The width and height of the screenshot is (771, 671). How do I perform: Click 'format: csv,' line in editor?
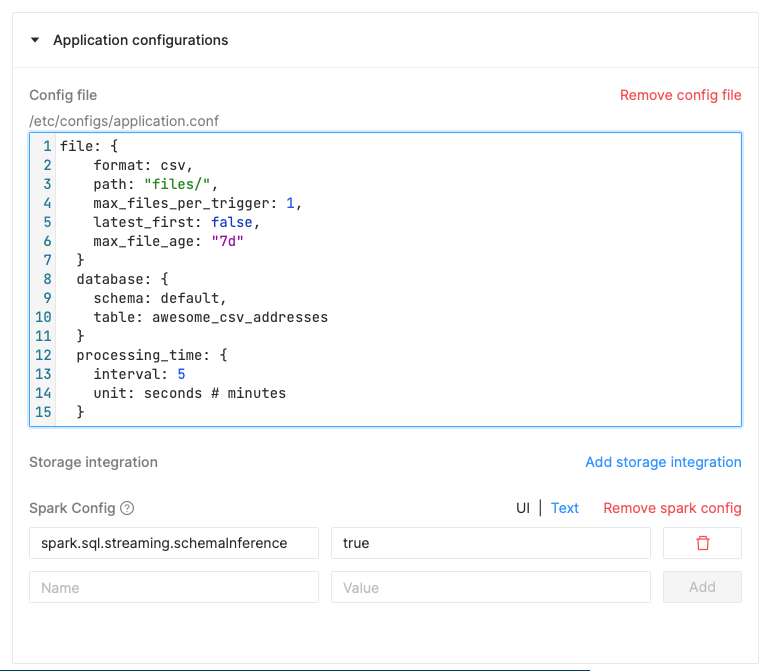click(143, 165)
